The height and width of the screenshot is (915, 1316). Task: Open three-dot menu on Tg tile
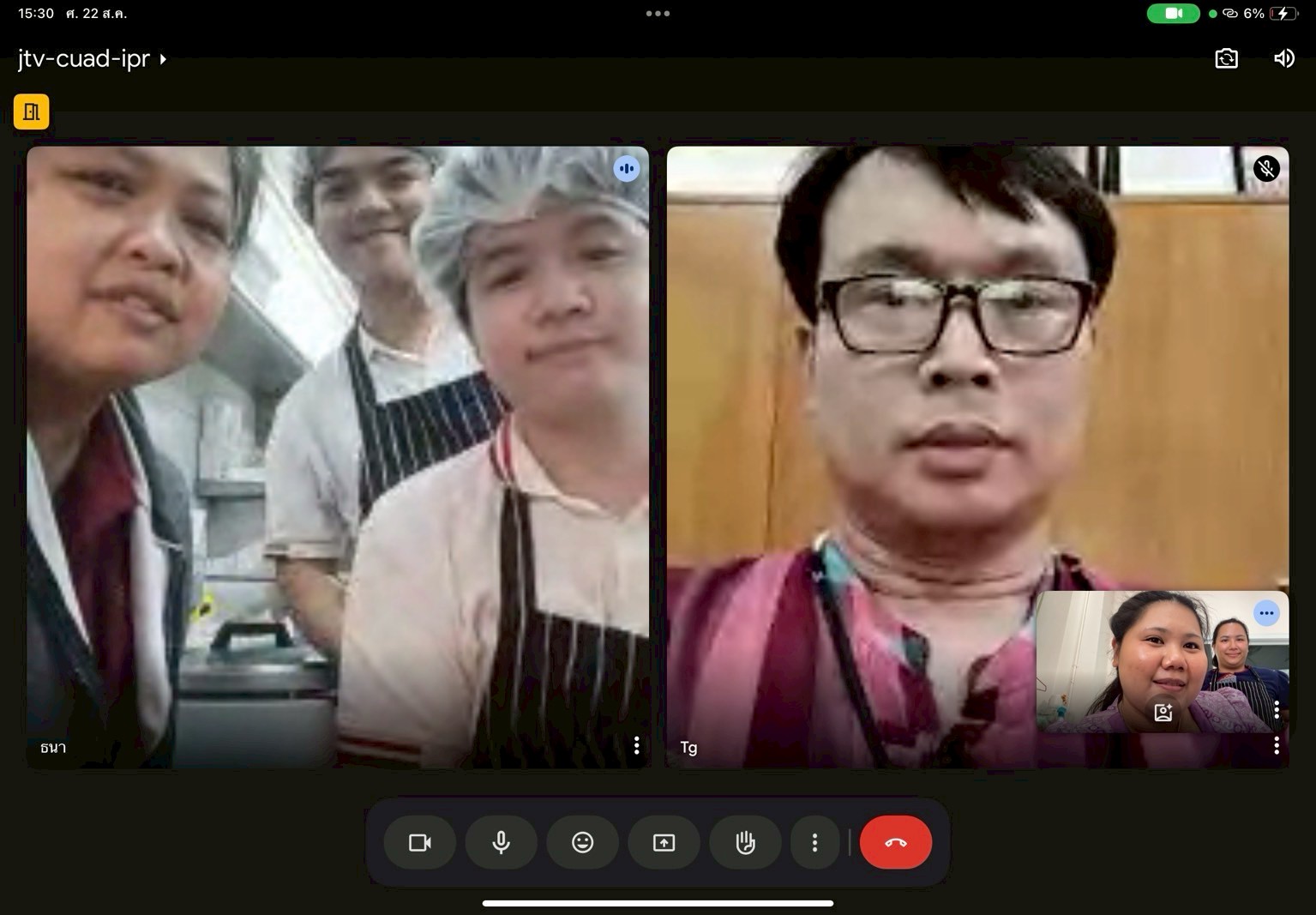1276,745
